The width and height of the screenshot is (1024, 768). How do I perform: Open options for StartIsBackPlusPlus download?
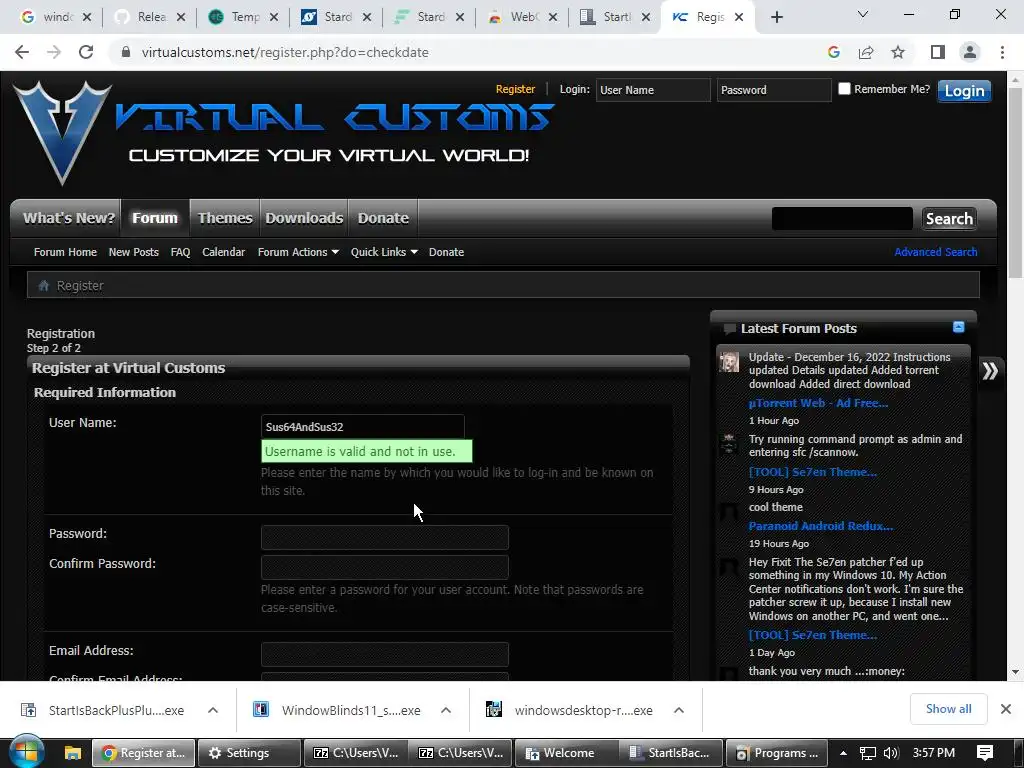tap(213, 710)
